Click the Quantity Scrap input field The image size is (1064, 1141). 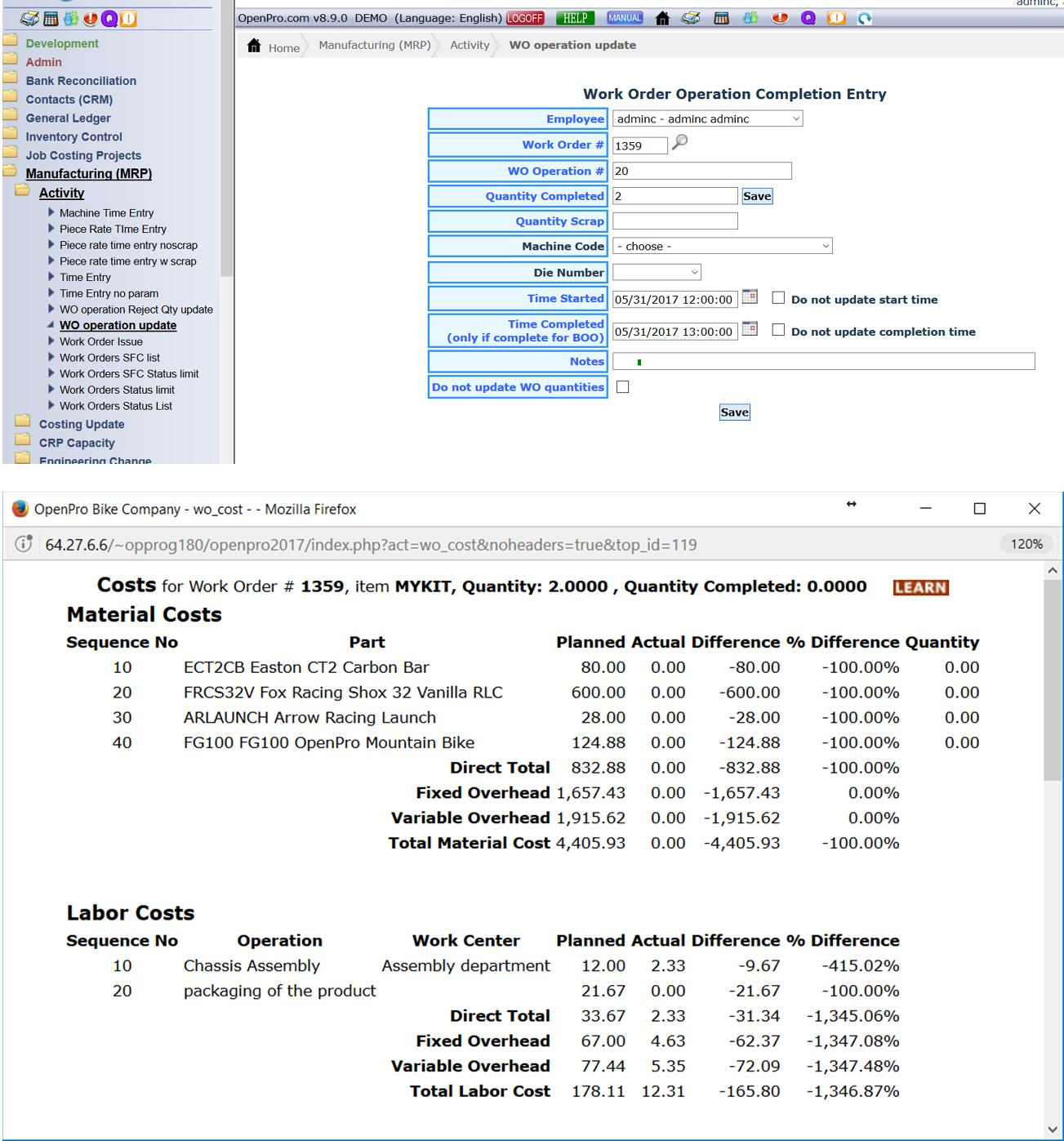tap(674, 221)
